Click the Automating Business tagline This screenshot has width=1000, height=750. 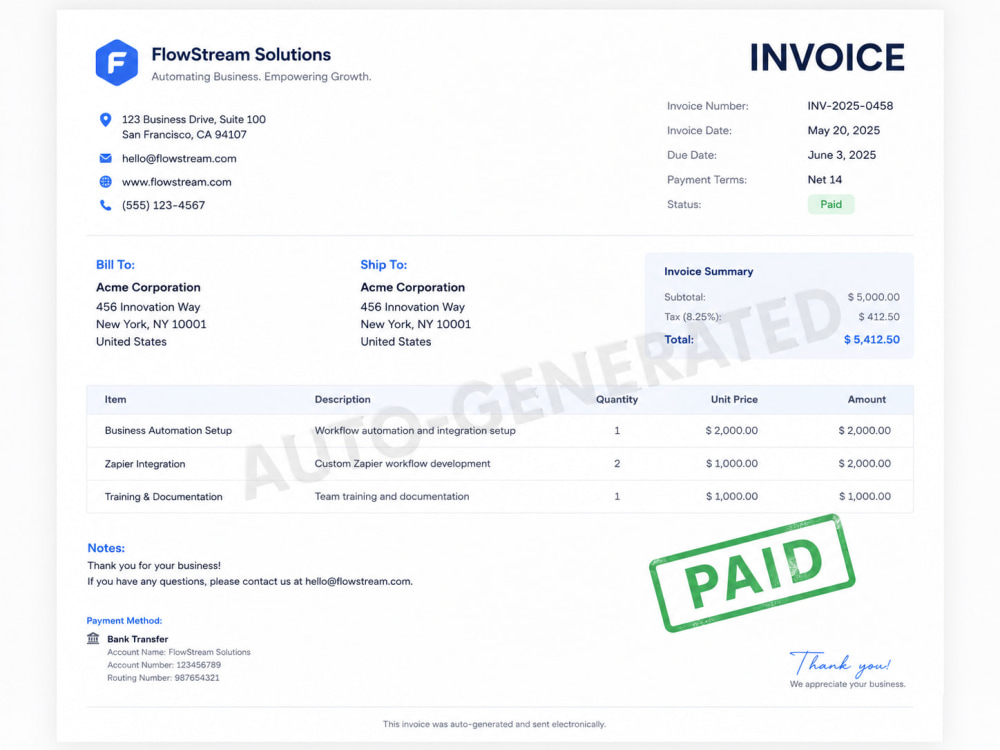click(x=261, y=77)
